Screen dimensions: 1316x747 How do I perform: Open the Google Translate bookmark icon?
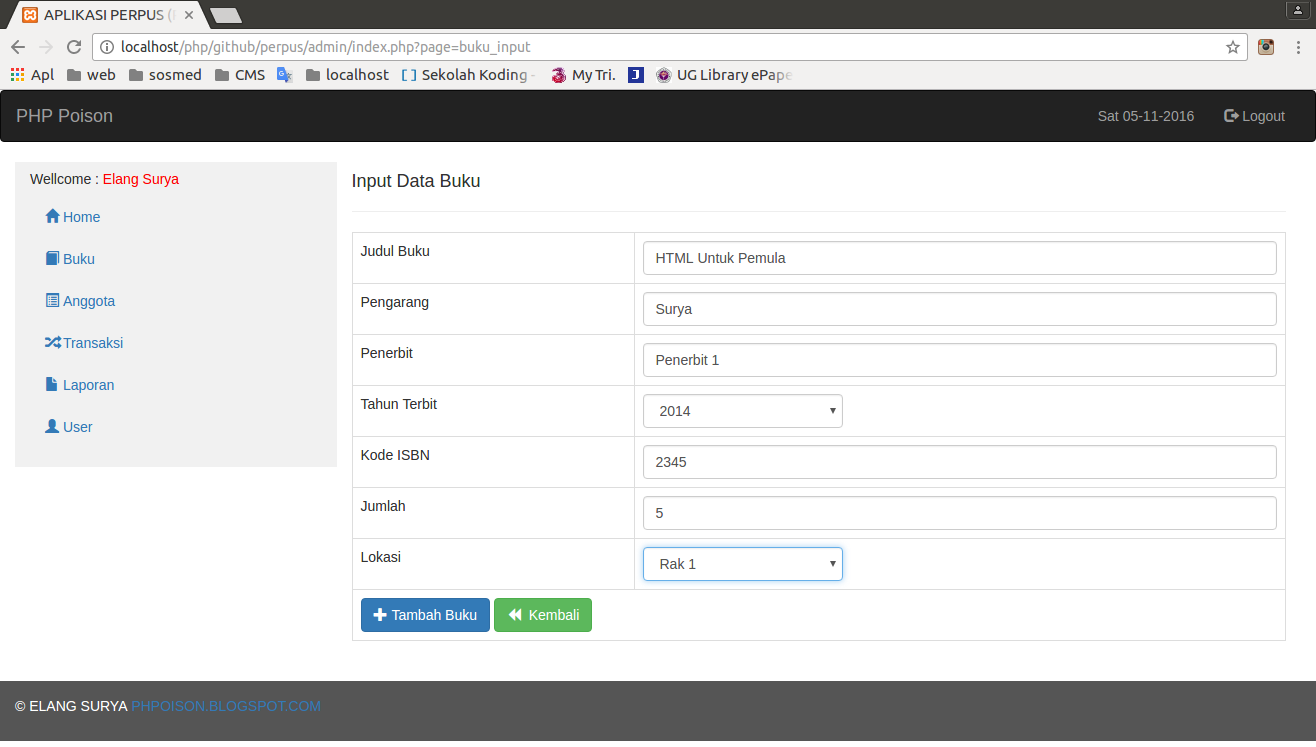(284, 74)
